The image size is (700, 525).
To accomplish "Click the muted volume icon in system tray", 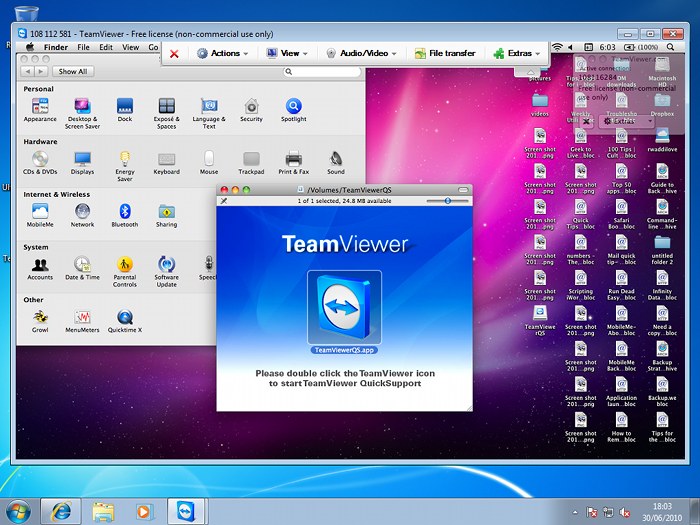I will coord(625,512).
